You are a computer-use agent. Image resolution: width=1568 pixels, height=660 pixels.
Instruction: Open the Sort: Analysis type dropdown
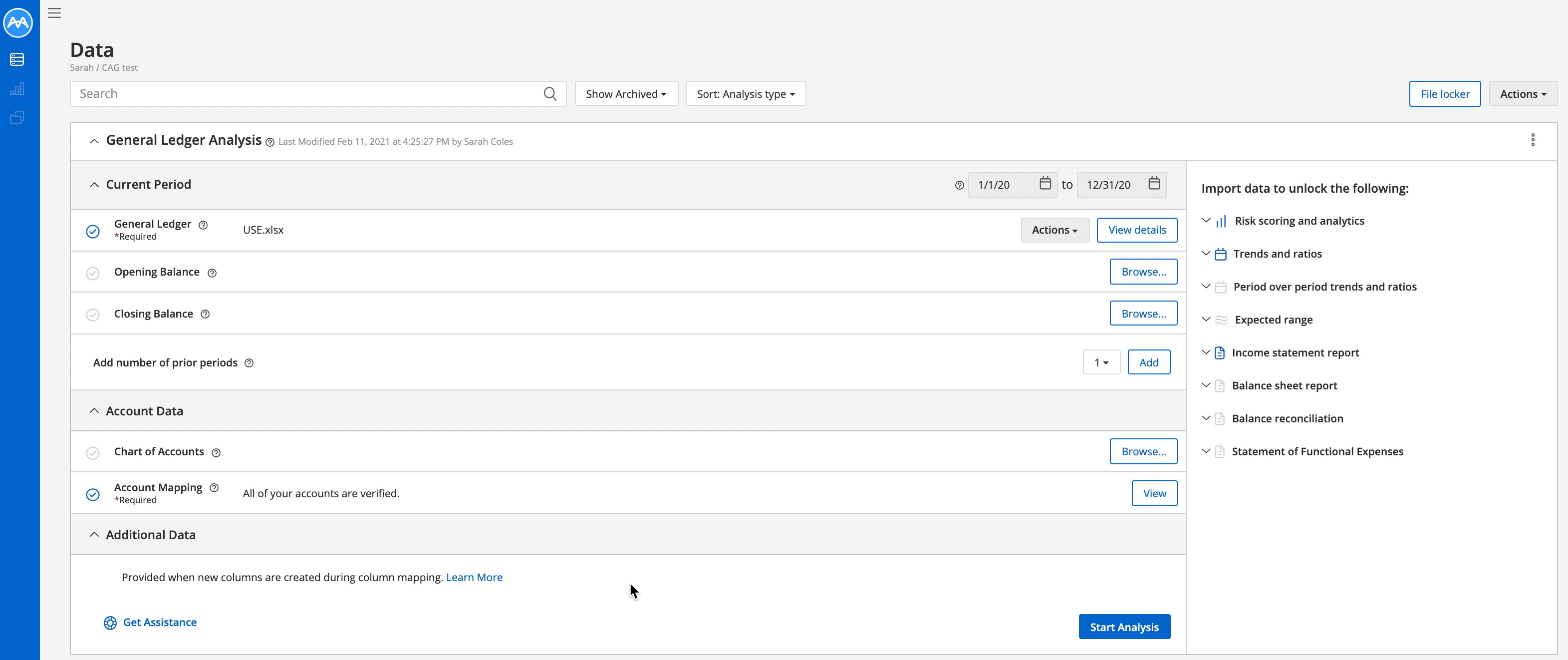tap(746, 94)
